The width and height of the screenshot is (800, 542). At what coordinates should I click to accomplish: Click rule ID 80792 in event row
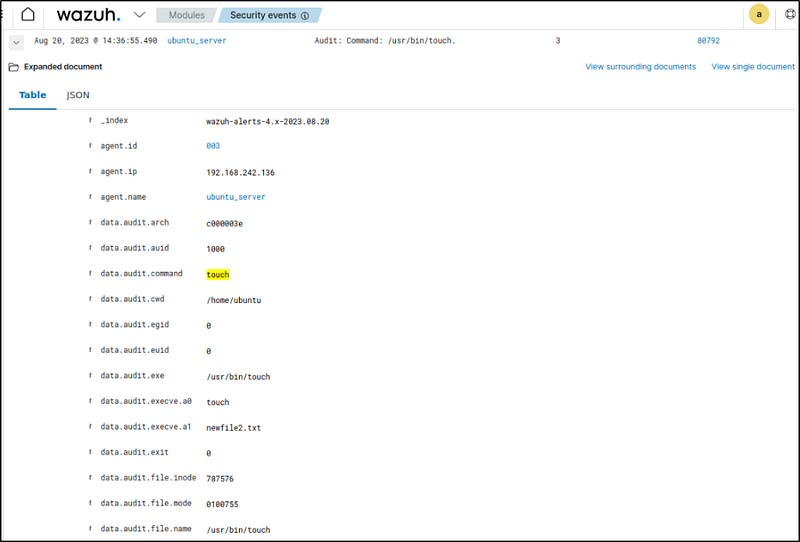(x=708, y=41)
